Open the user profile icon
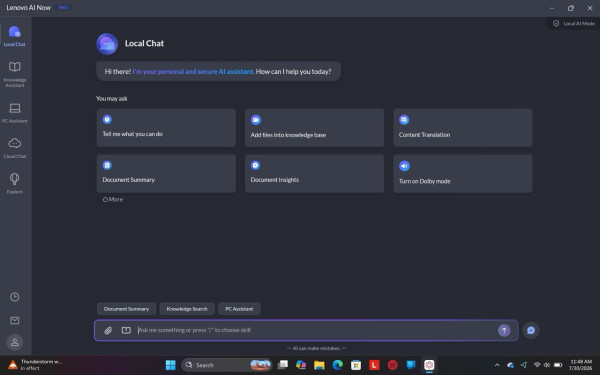This screenshot has height=375, width=600. click(x=15, y=342)
